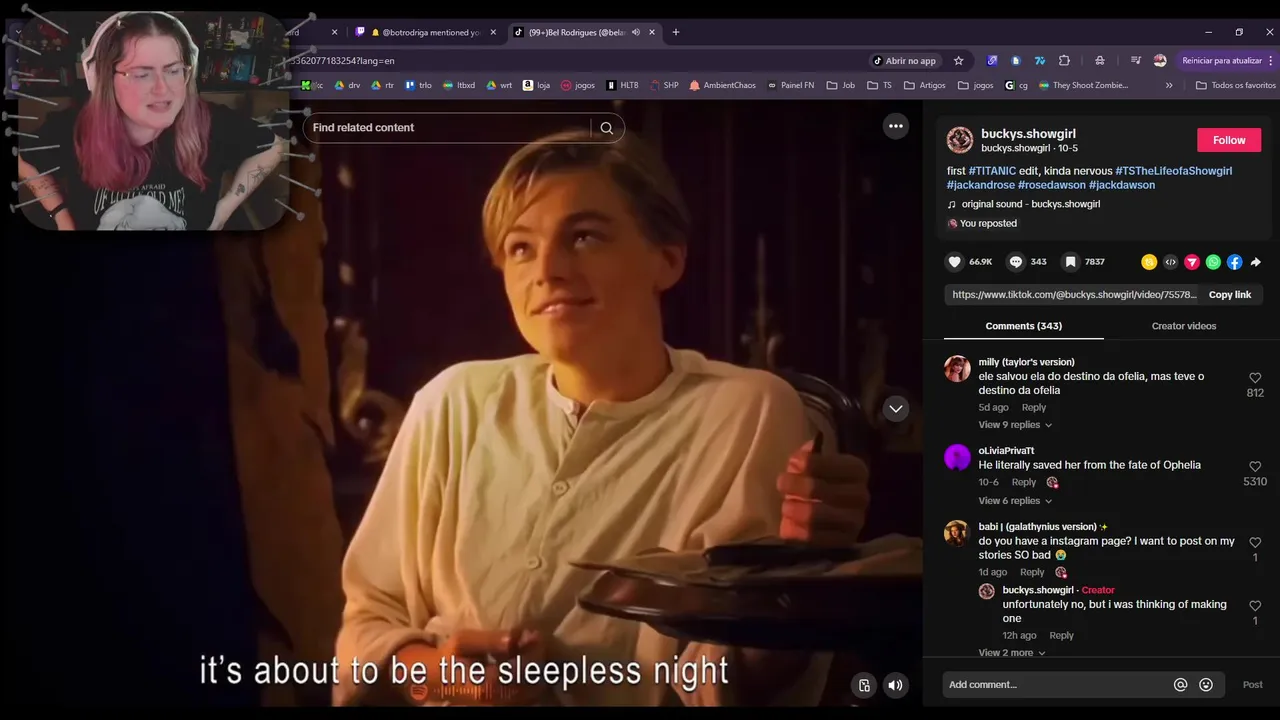Open a new browser tab
1280x720 pixels.
point(676,32)
